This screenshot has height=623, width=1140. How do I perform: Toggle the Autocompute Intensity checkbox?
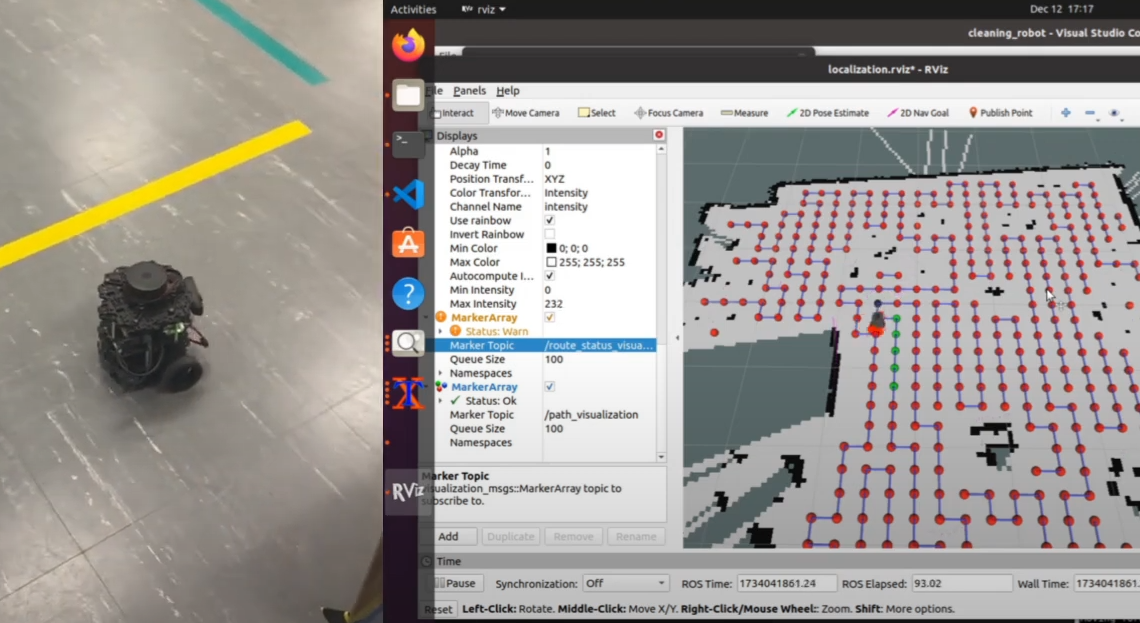click(550, 276)
